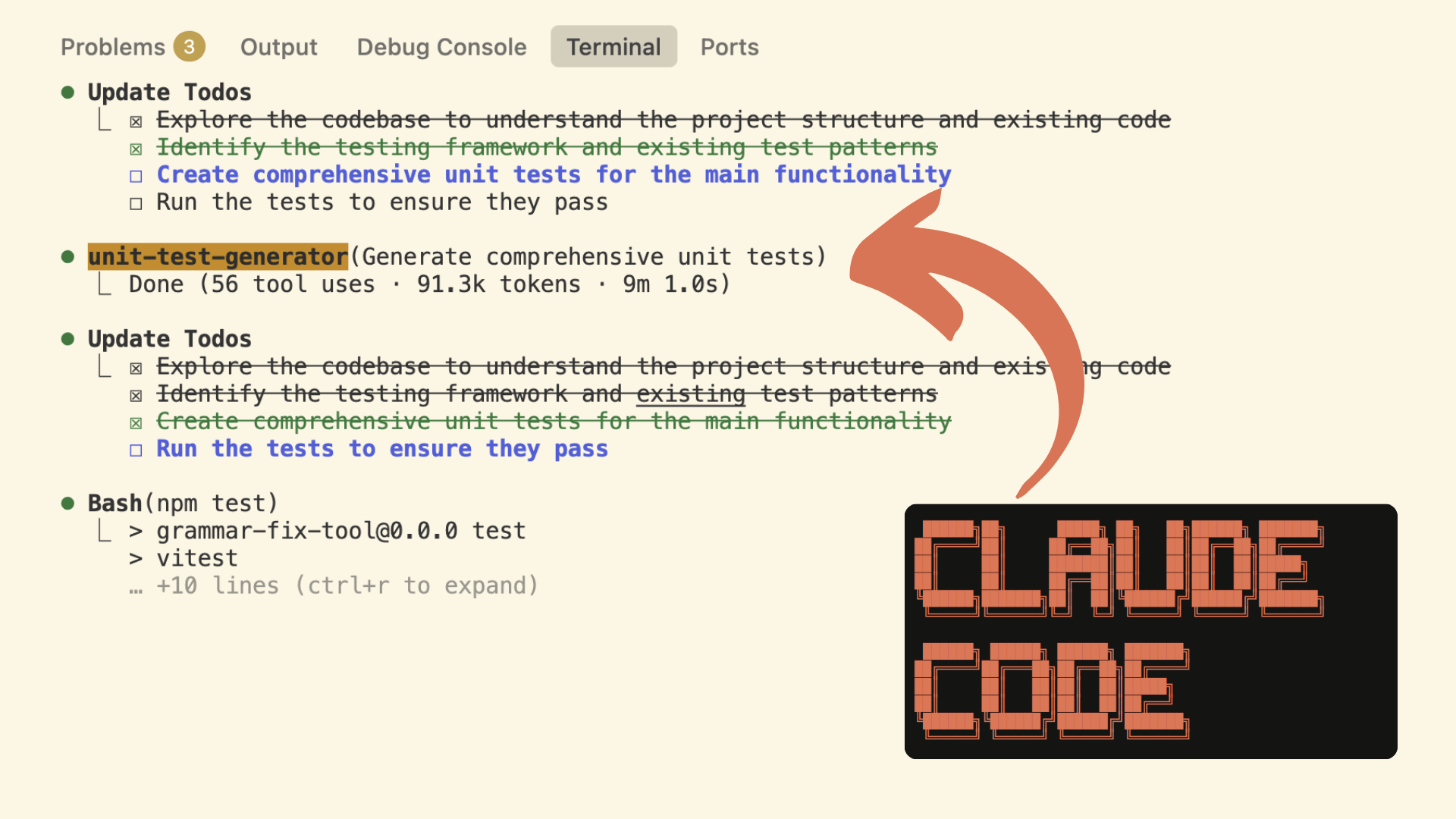Click the second Update Todos heading
The width and height of the screenshot is (1456, 819).
pyautogui.click(x=169, y=339)
